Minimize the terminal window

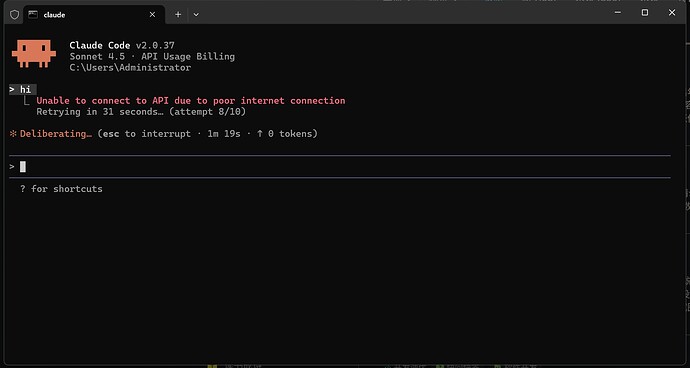click(618, 13)
